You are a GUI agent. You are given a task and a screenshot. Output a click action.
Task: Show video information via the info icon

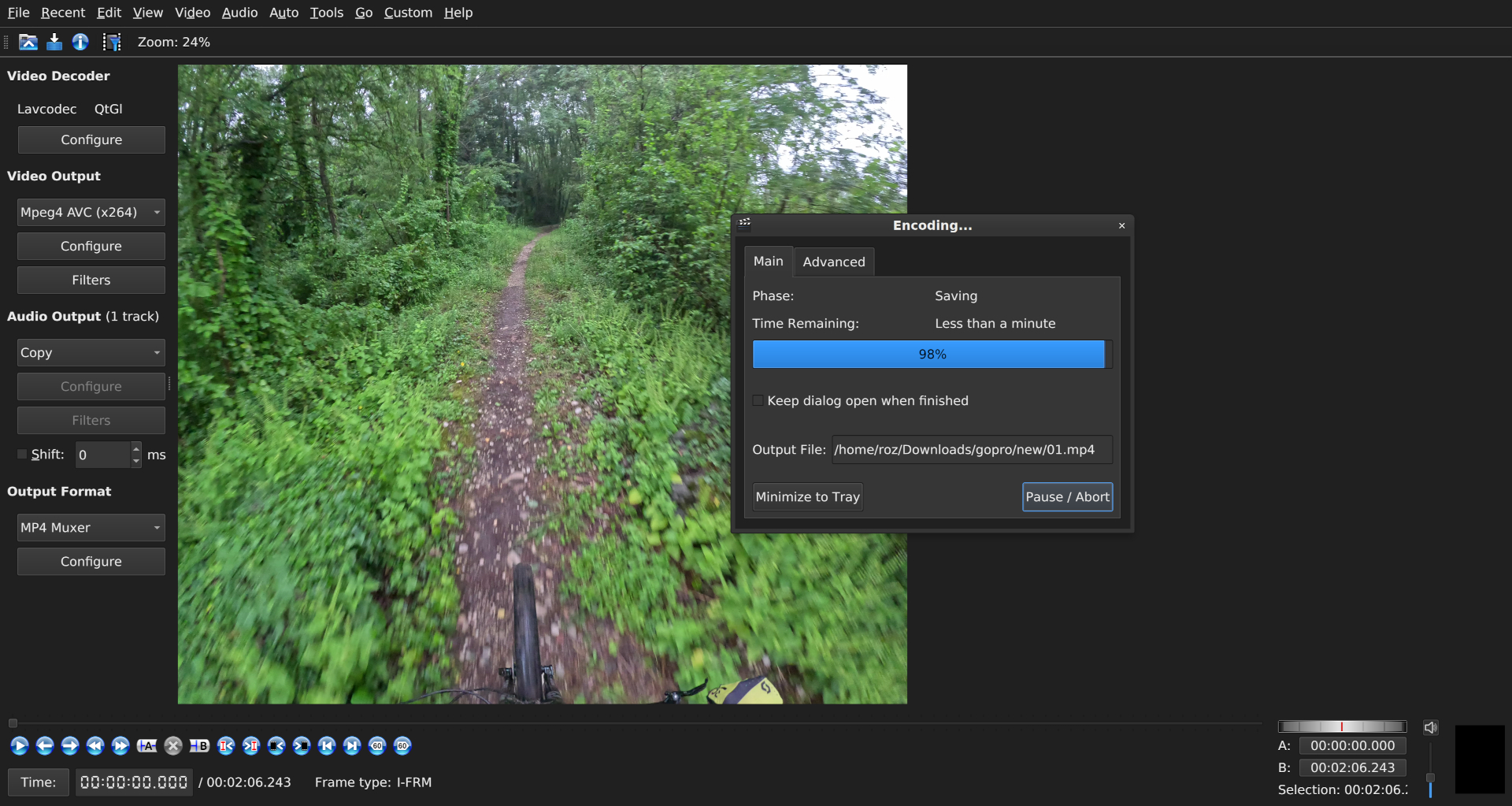click(80, 43)
